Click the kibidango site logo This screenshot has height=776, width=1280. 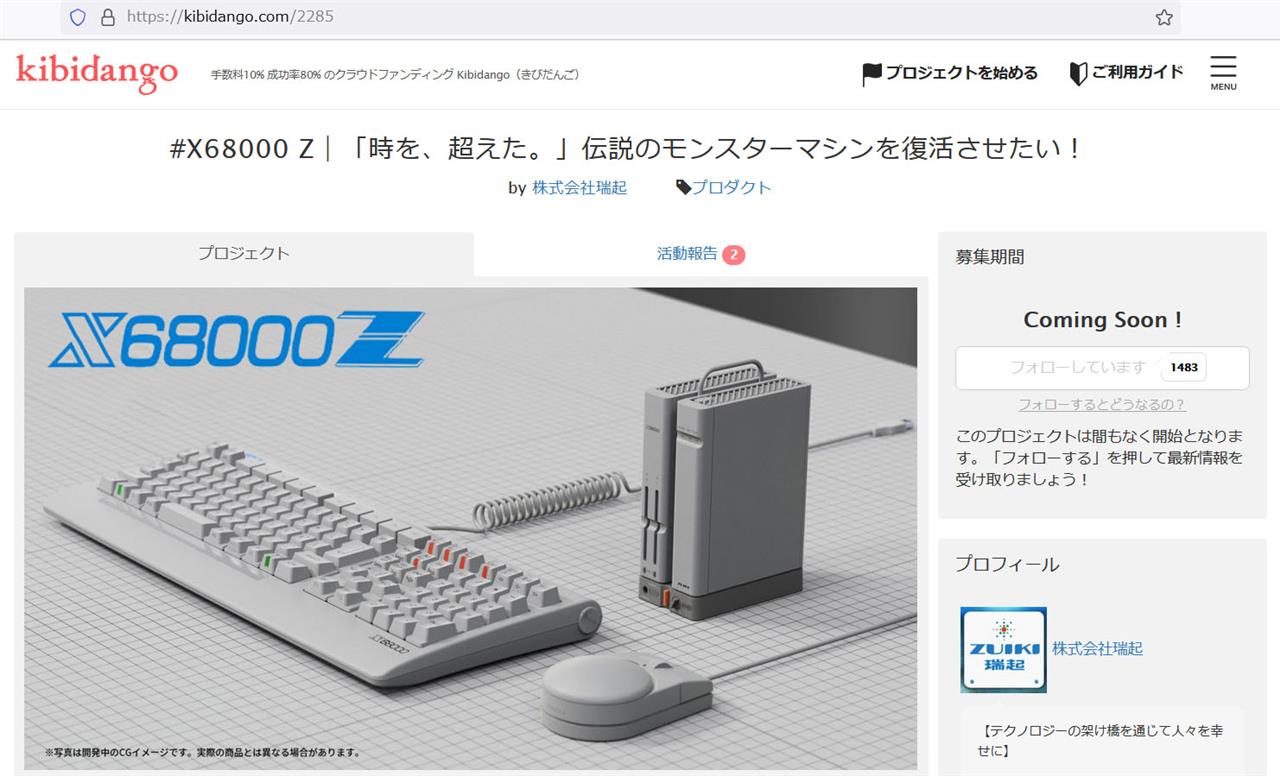[x=97, y=74]
